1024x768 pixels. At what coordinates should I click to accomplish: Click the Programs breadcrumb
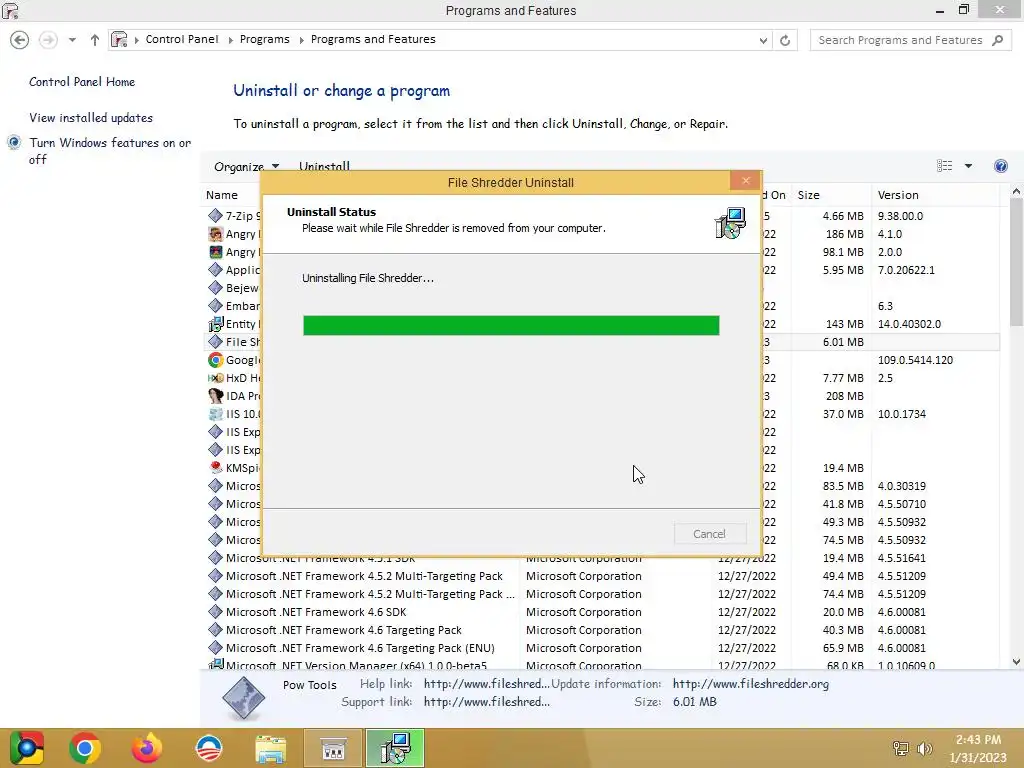[x=264, y=39]
